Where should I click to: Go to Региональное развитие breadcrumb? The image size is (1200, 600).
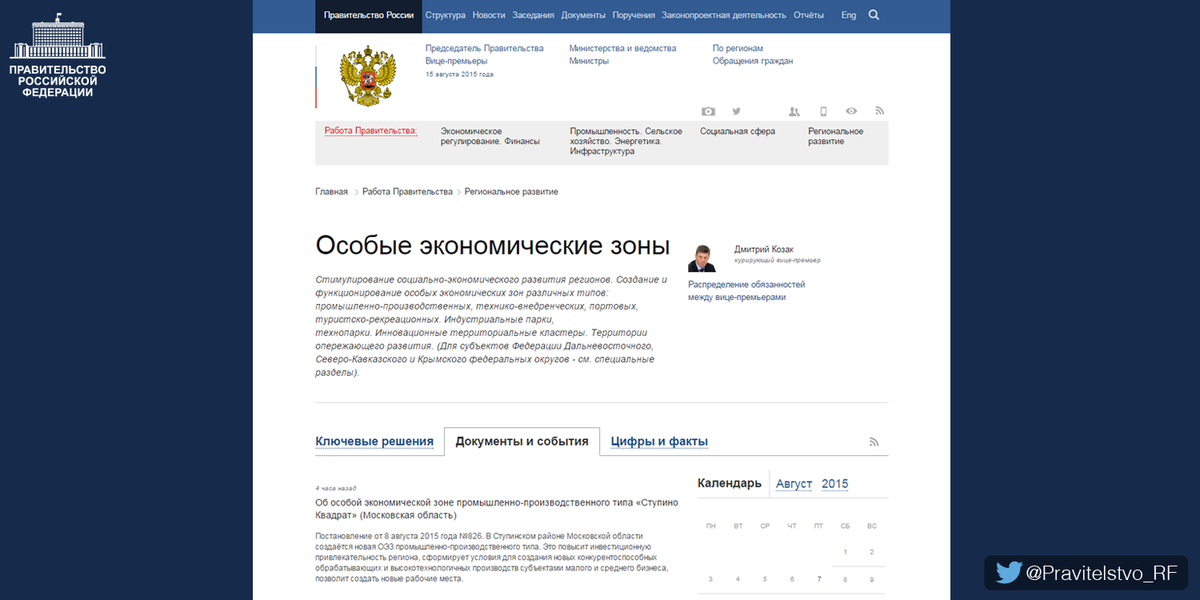[x=511, y=191]
